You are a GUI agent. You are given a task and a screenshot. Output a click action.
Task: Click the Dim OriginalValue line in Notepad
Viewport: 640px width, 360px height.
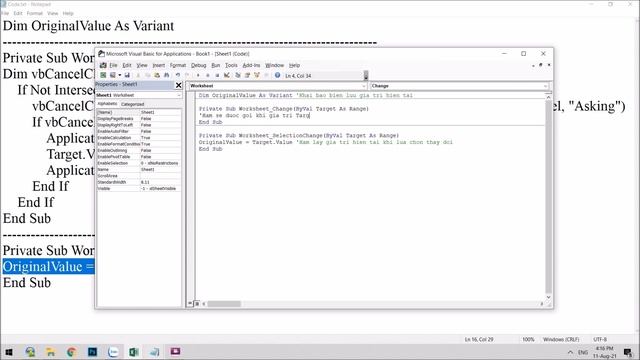pos(88,26)
